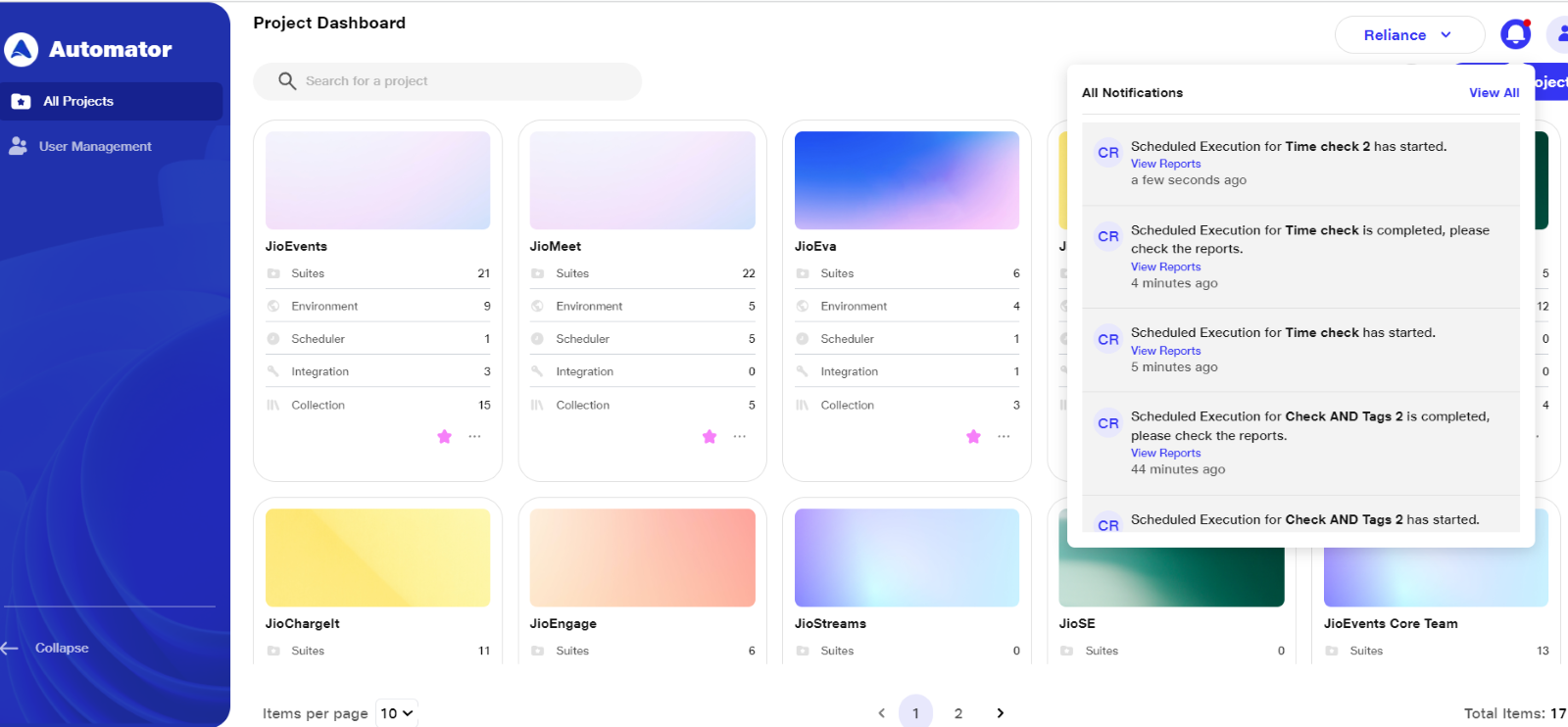This screenshot has width=1568, height=727.
Task: Click Scheduler icon in JioEvents card
Action: click(273, 339)
